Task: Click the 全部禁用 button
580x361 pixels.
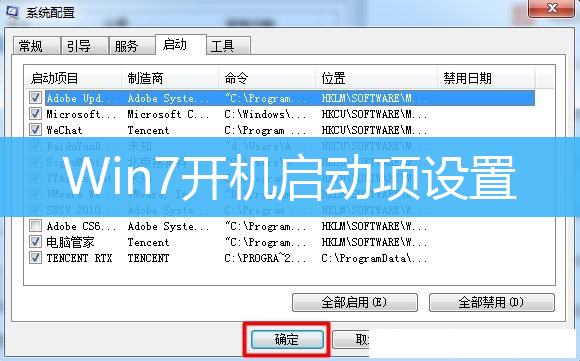Action: point(492,303)
